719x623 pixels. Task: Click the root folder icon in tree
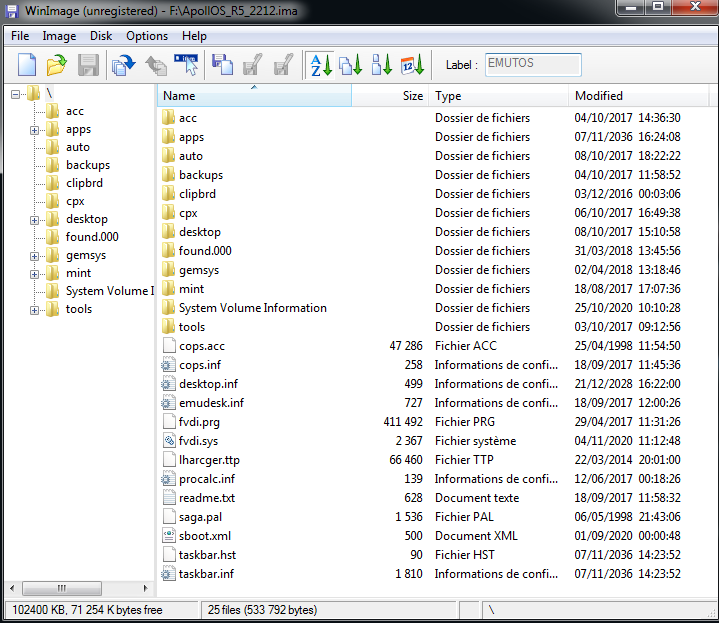point(33,94)
